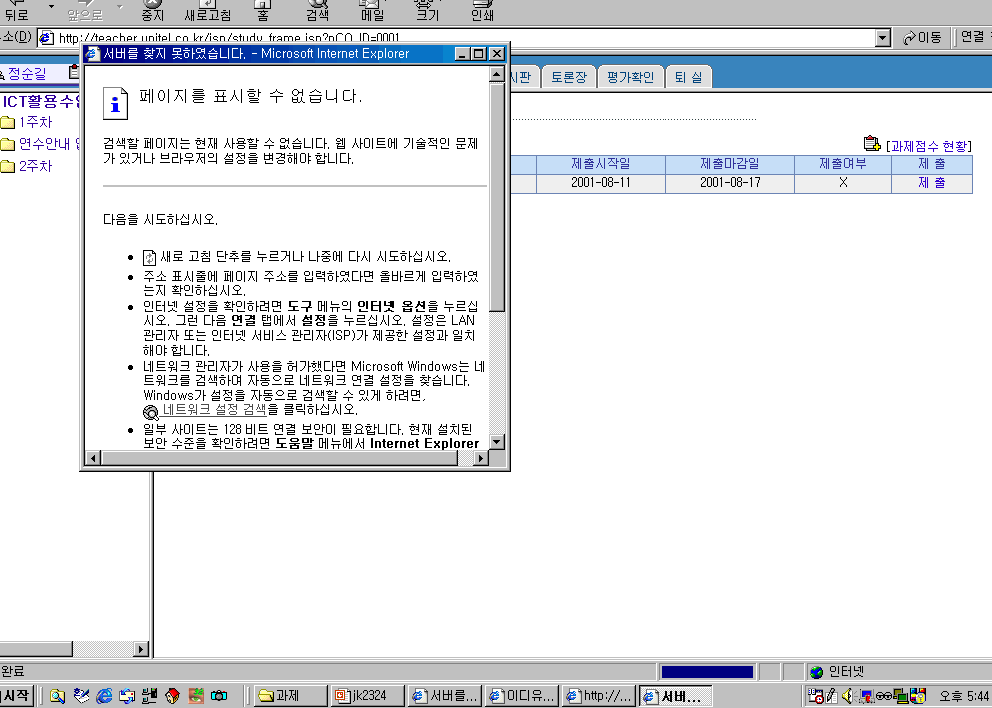Click the 제출여부 column header
This screenshot has height=708, width=992.
(x=843, y=164)
